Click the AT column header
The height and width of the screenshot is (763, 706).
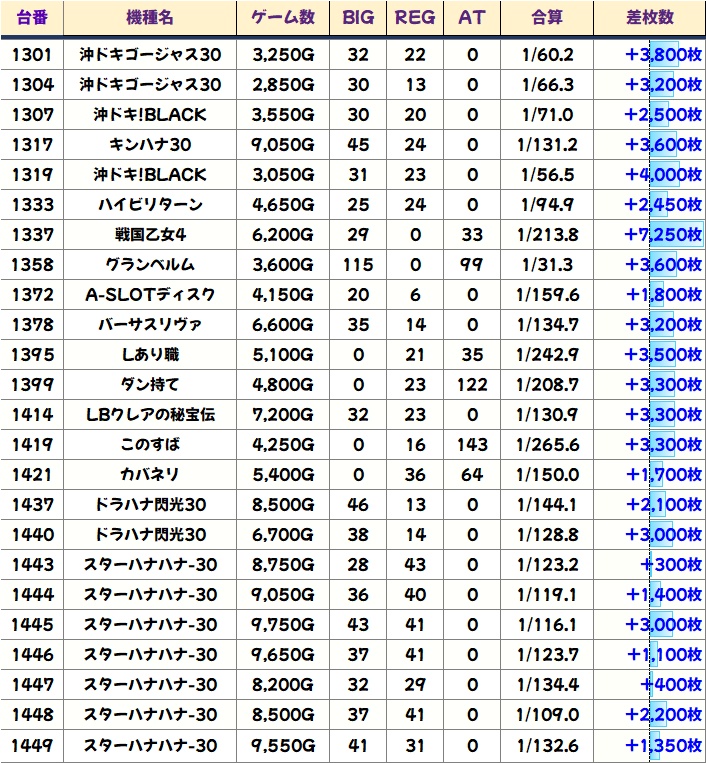pos(471,18)
